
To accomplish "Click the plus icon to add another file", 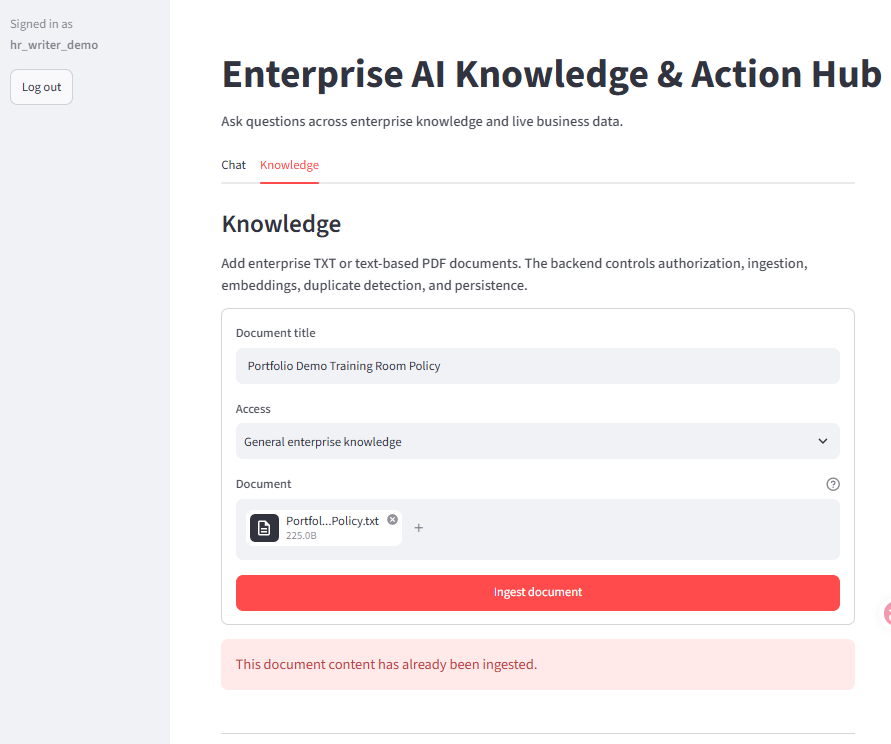I will 419,528.
